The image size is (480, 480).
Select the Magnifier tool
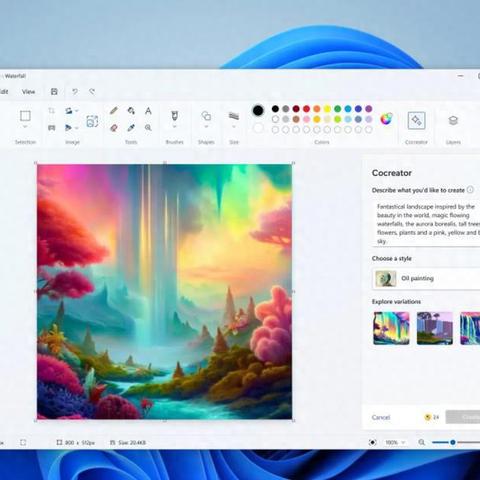148,128
